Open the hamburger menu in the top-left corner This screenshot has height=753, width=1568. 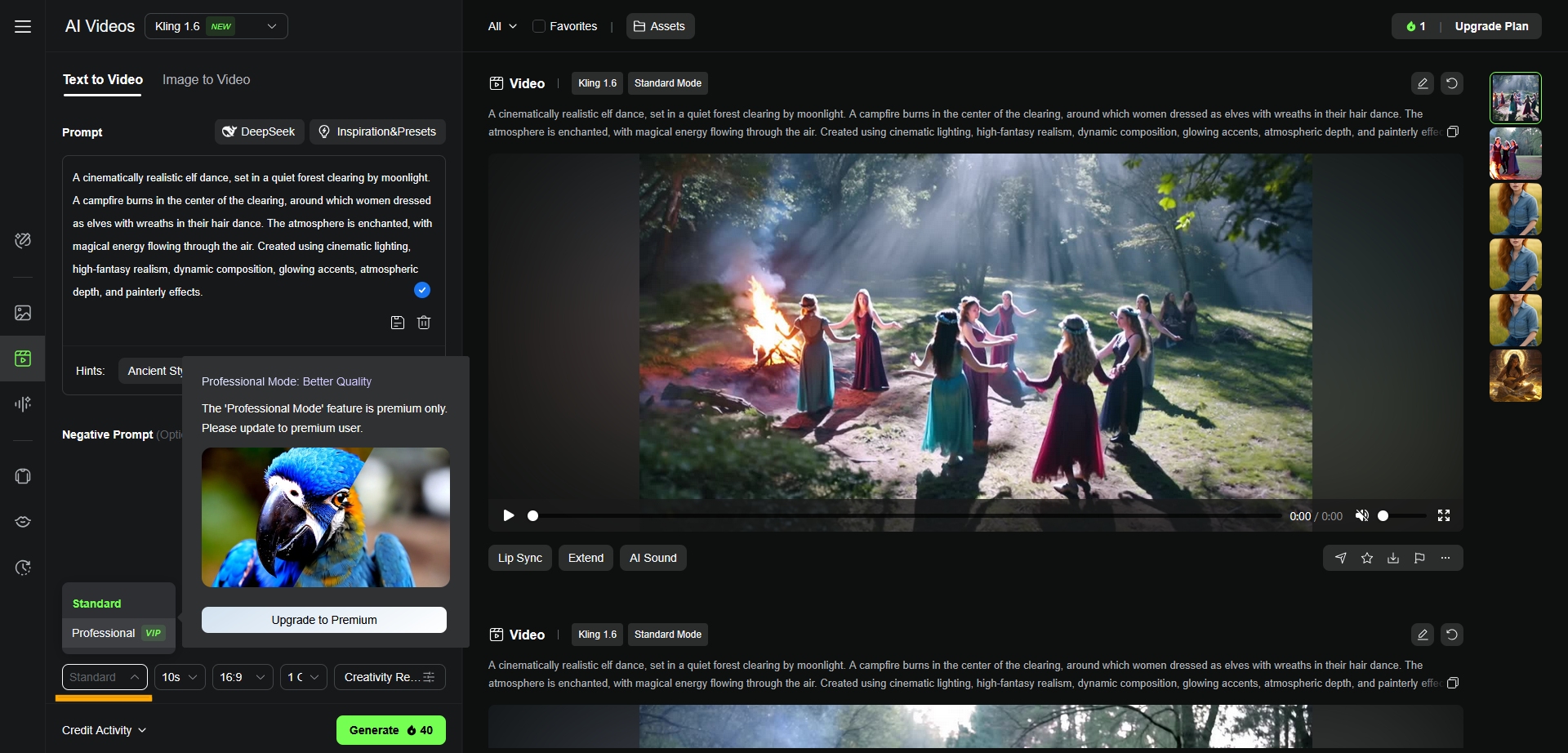pos(23,27)
